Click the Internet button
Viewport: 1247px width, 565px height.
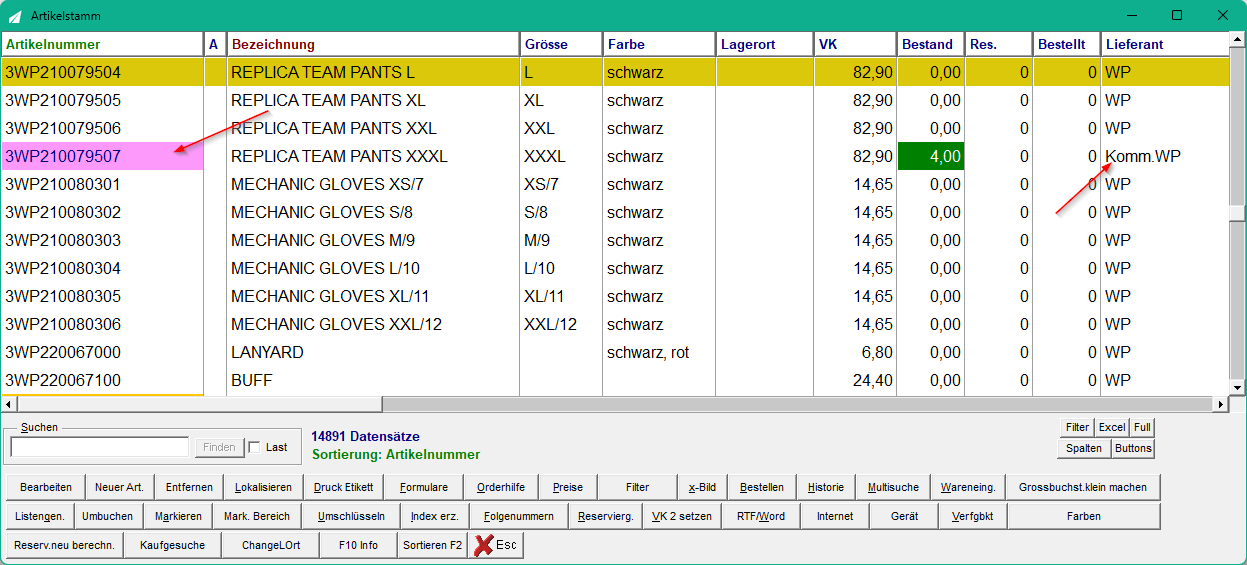[x=835, y=516]
